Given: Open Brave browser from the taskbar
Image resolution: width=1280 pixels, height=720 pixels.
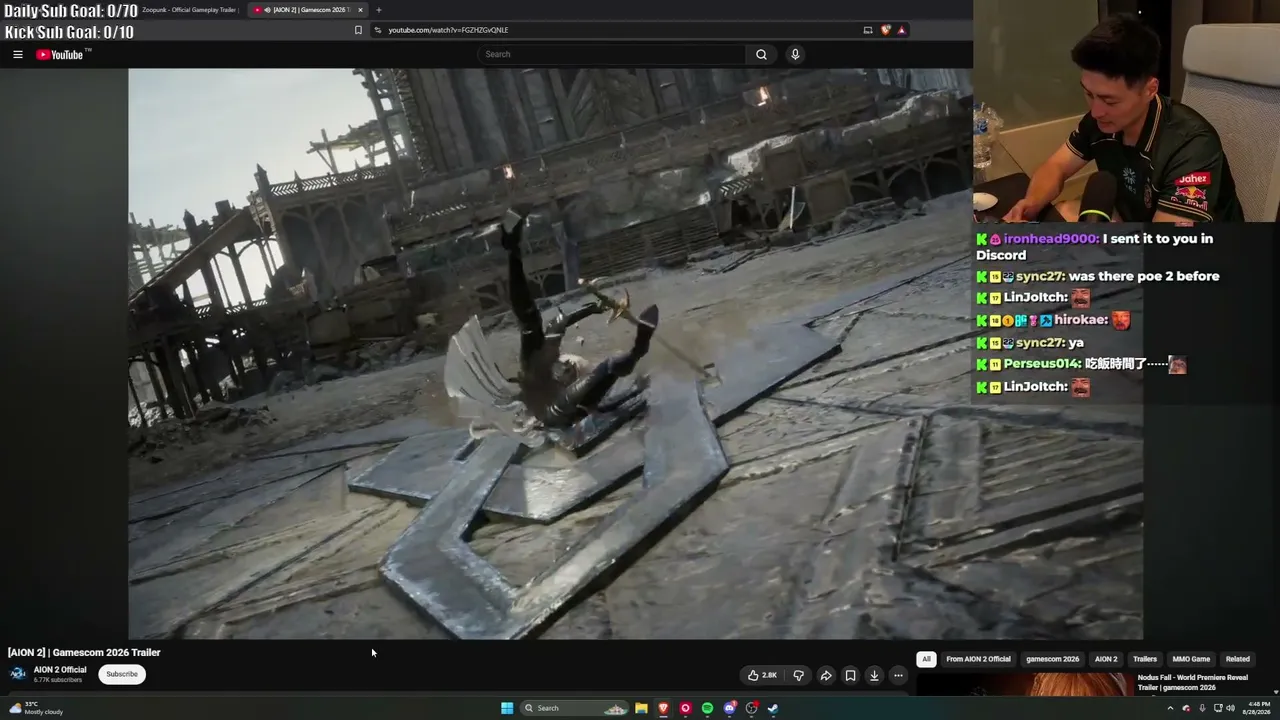Looking at the screenshot, I should [663, 708].
